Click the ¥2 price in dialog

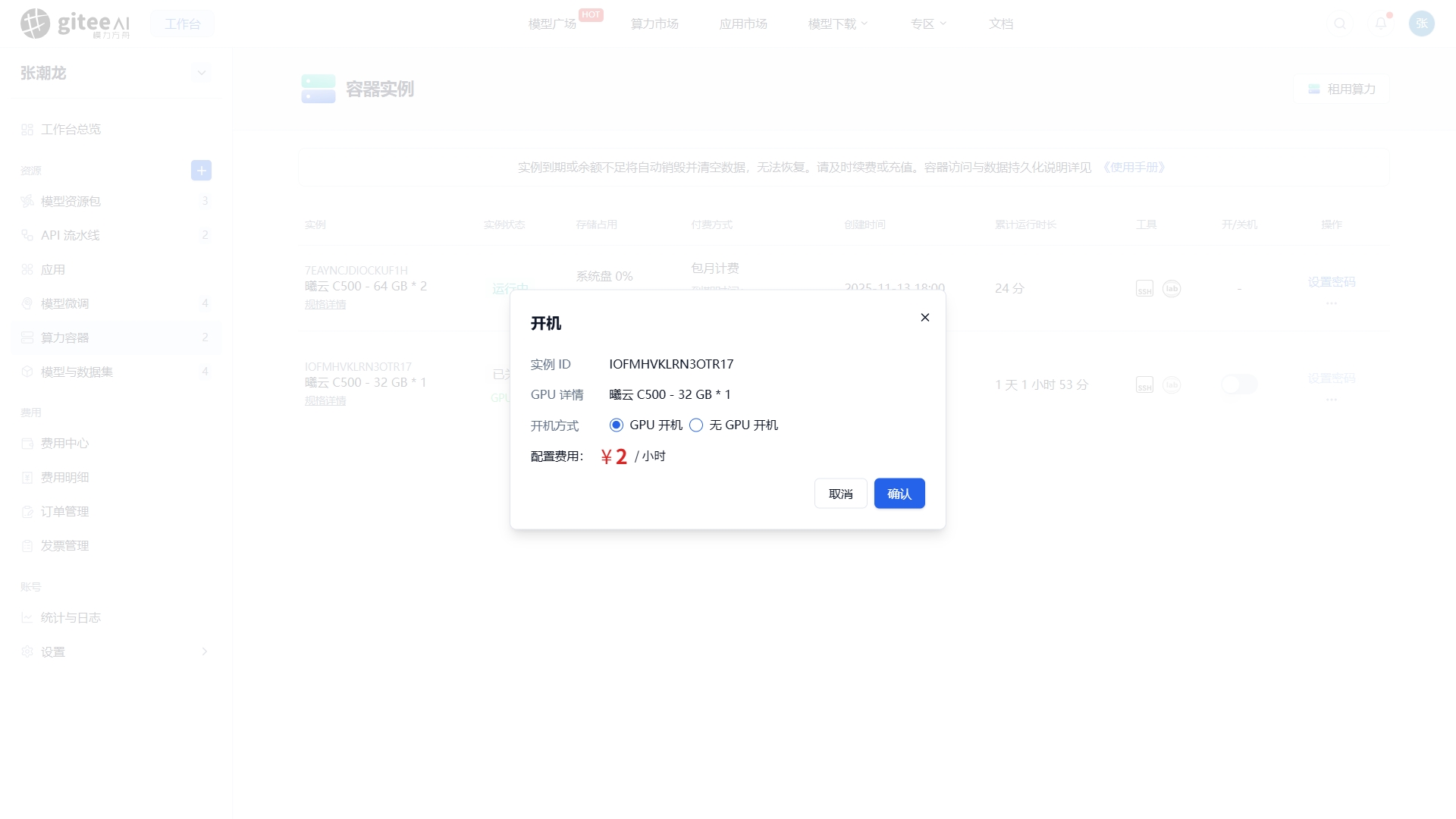click(x=614, y=457)
